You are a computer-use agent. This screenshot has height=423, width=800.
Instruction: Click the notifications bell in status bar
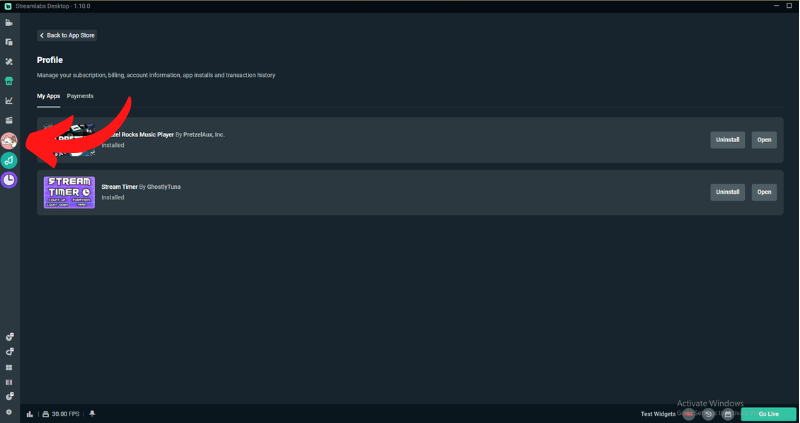(92, 413)
